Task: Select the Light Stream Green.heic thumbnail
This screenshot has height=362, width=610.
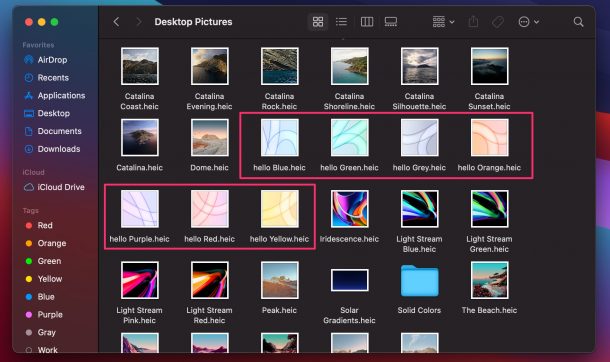Action: point(489,209)
